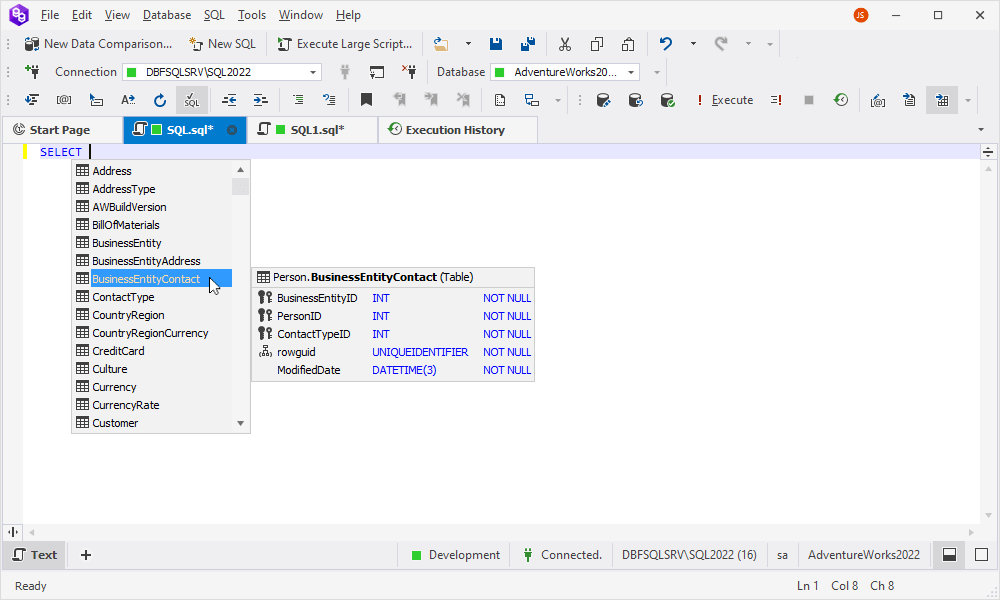Viewport: 1000px width, 600px height.
Task: Undo the last edit
Action: point(664,44)
